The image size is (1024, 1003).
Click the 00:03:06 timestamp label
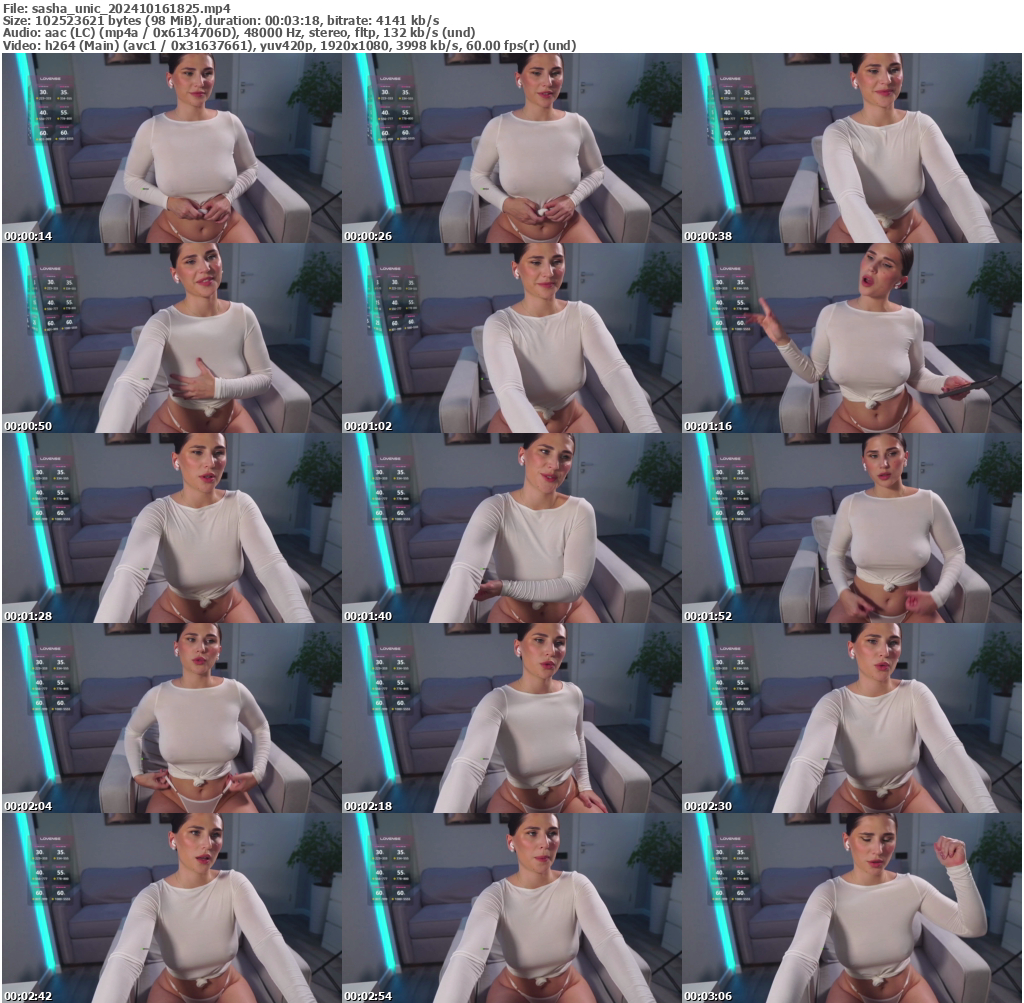[708, 996]
